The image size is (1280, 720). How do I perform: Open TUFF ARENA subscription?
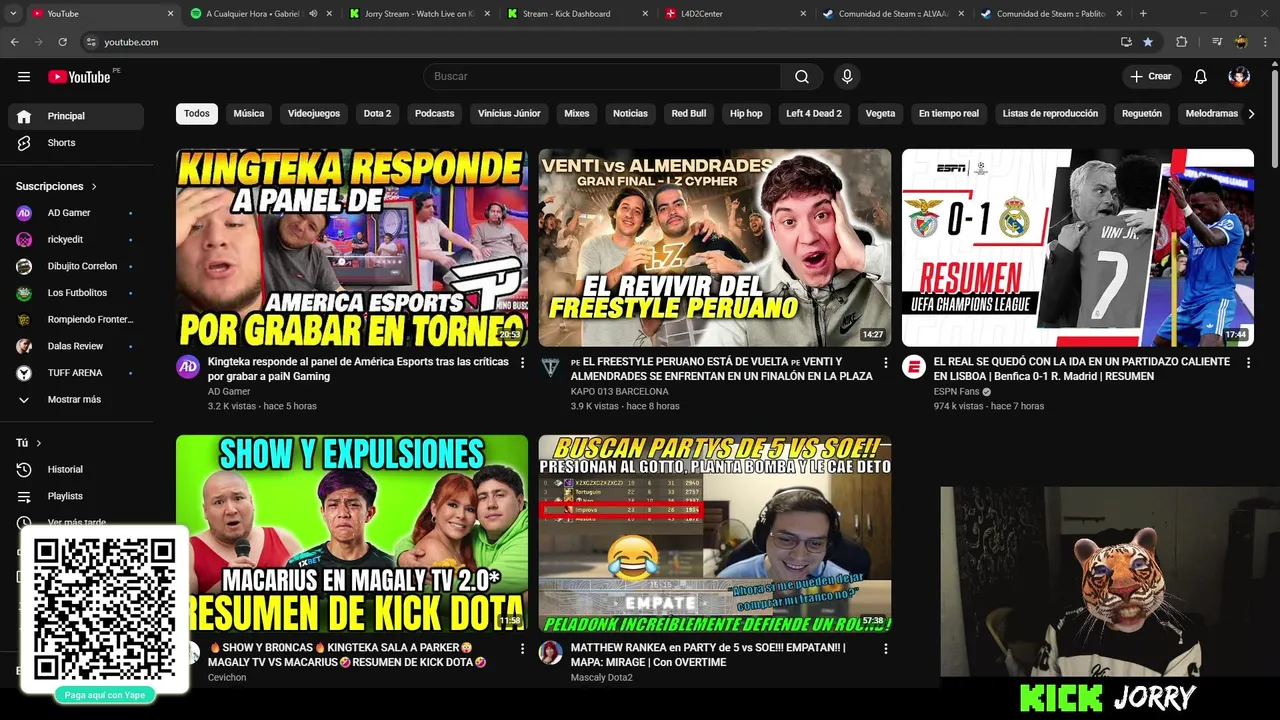(76, 373)
